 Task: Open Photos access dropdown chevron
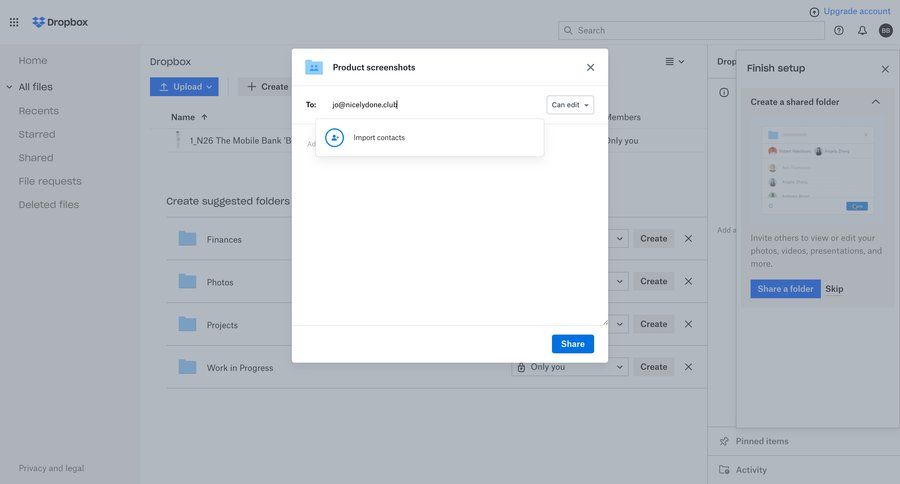click(619, 281)
